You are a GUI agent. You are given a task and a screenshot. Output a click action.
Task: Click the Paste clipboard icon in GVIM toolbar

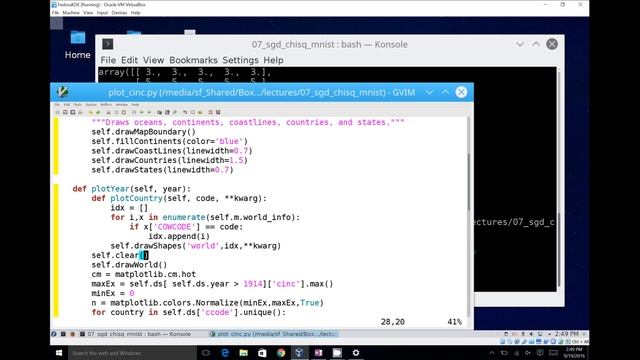124,112
